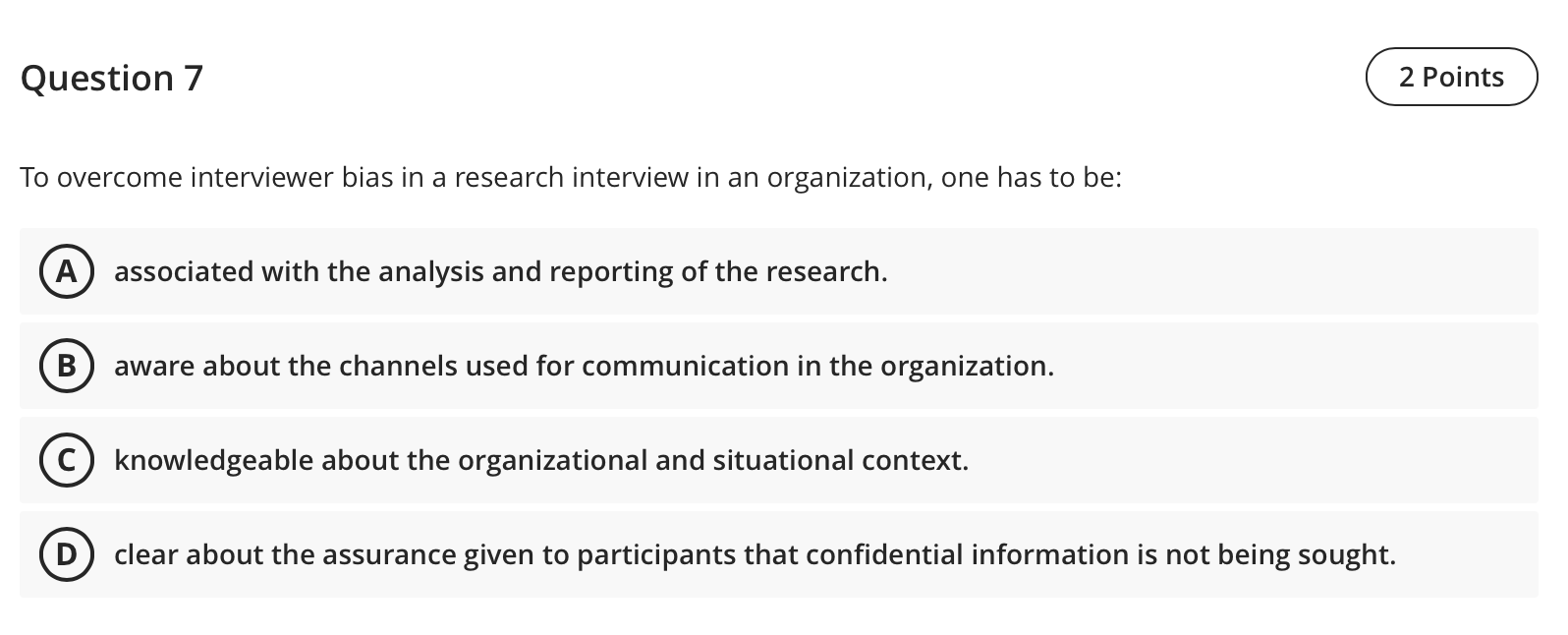
Task: Choose the option about confidential information assurance
Action: 755,553
